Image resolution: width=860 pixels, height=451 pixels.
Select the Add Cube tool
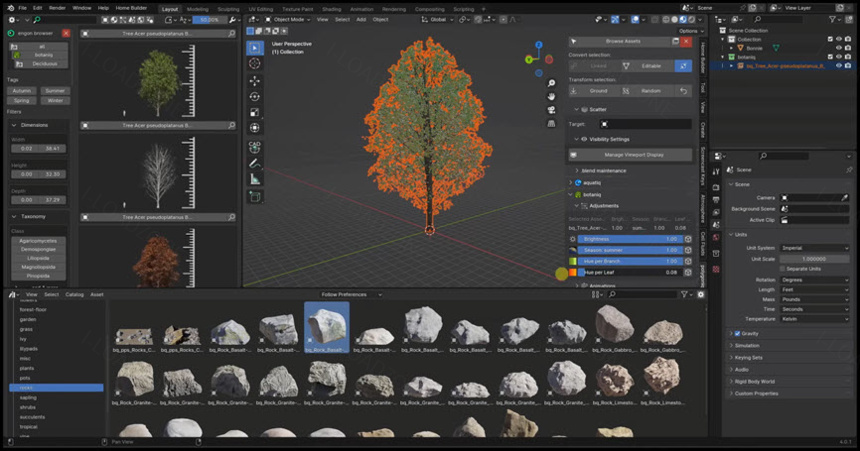click(x=254, y=196)
